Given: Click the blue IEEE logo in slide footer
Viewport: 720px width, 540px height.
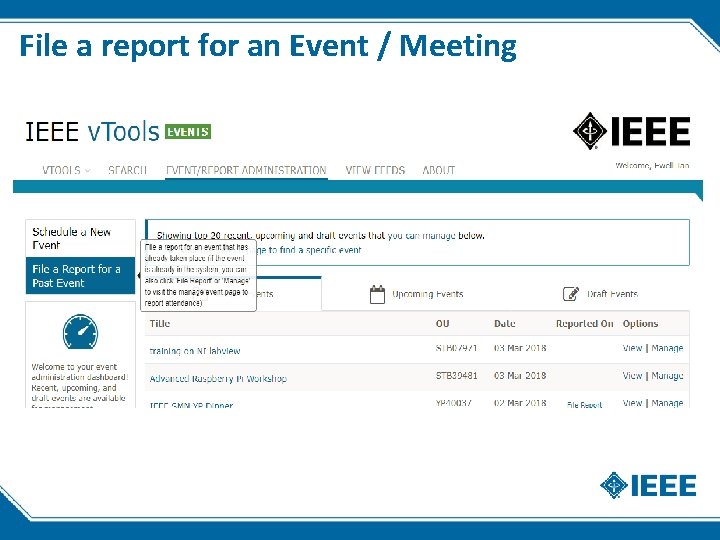Looking at the screenshot, I should (x=648, y=485).
